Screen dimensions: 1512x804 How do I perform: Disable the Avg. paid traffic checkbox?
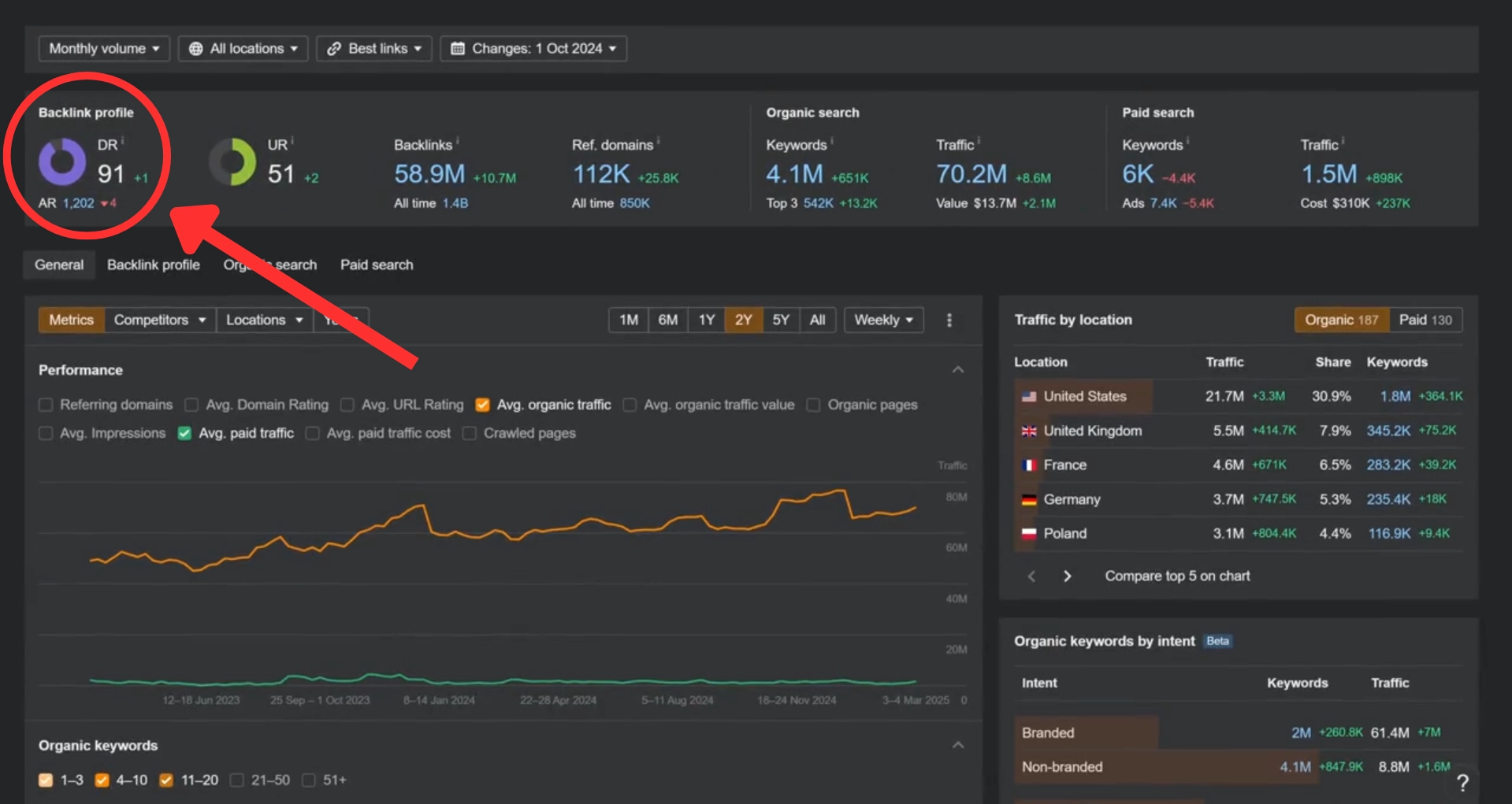(184, 433)
